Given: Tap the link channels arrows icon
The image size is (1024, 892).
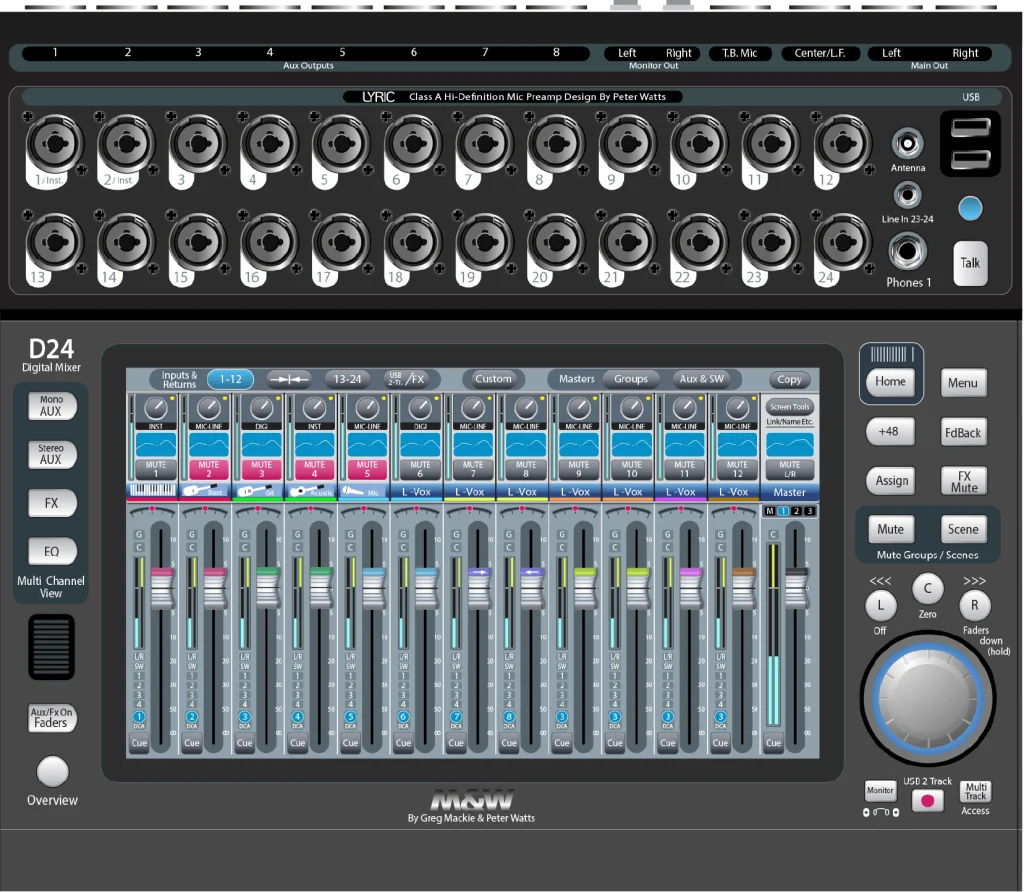Looking at the screenshot, I should [x=289, y=379].
